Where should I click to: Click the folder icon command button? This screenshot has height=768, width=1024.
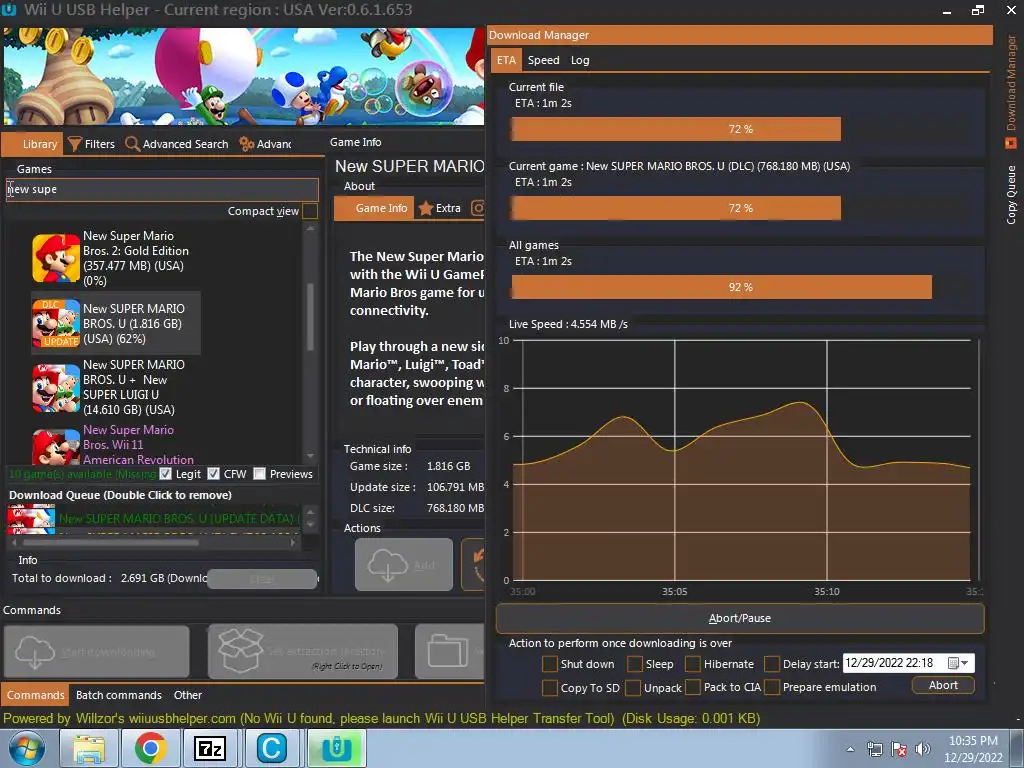[447, 651]
